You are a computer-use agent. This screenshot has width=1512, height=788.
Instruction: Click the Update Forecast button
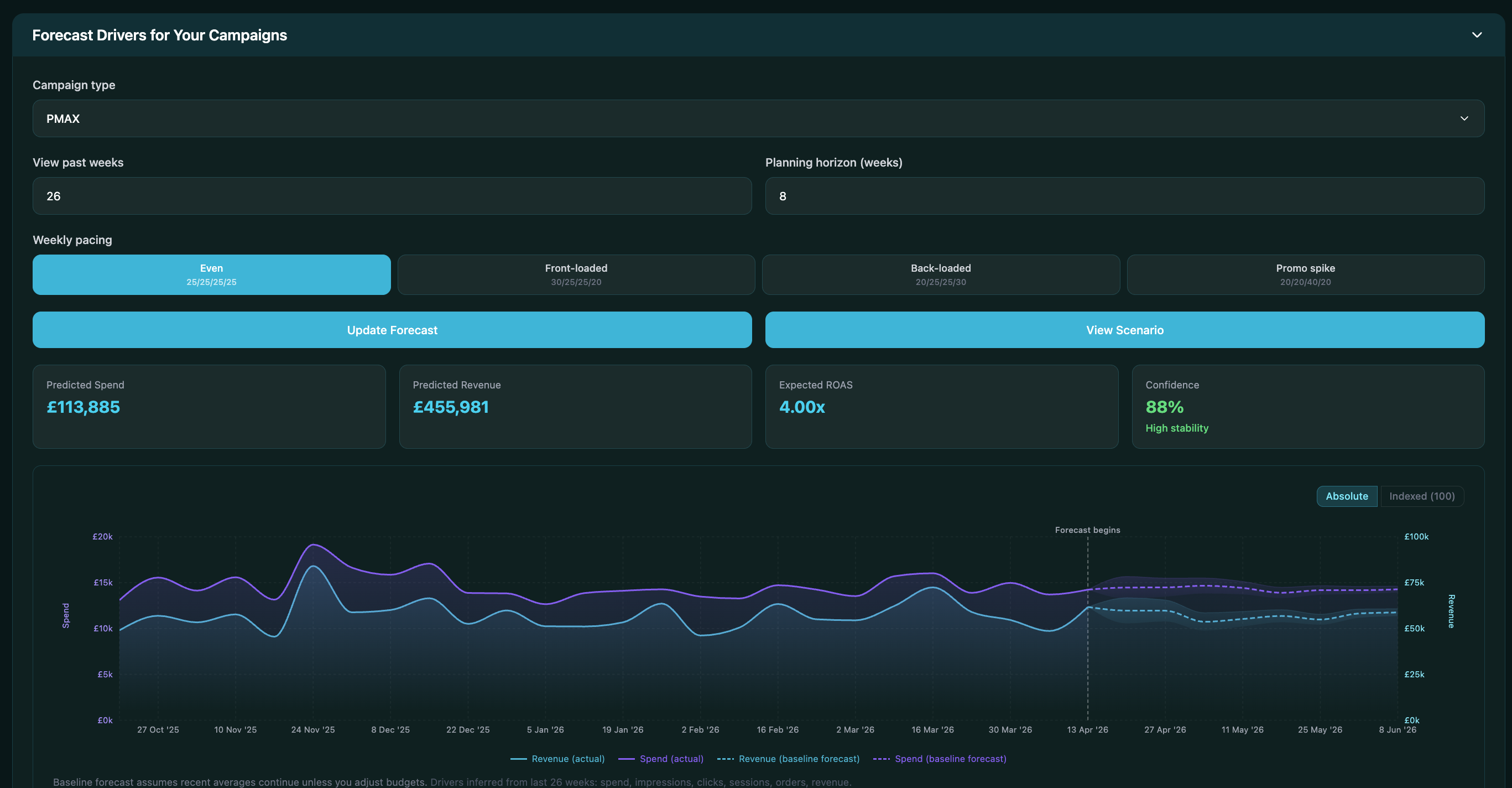[392, 329]
